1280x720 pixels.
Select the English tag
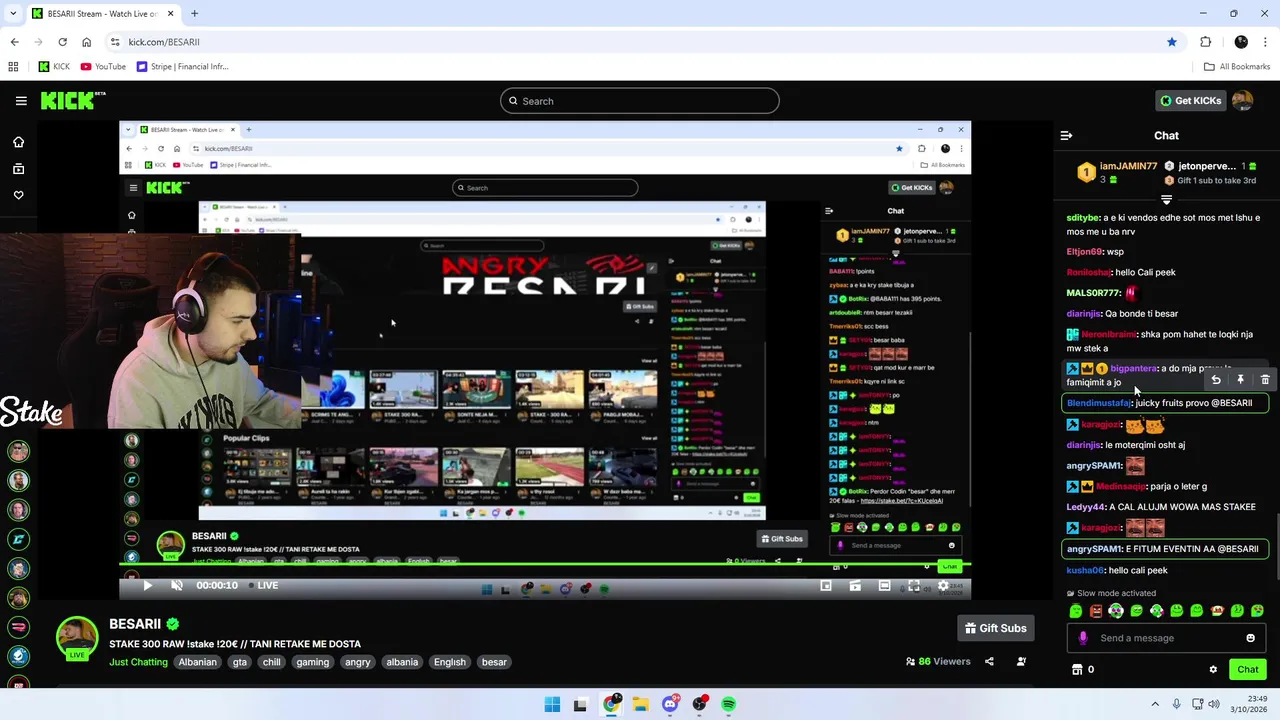click(450, 662)
